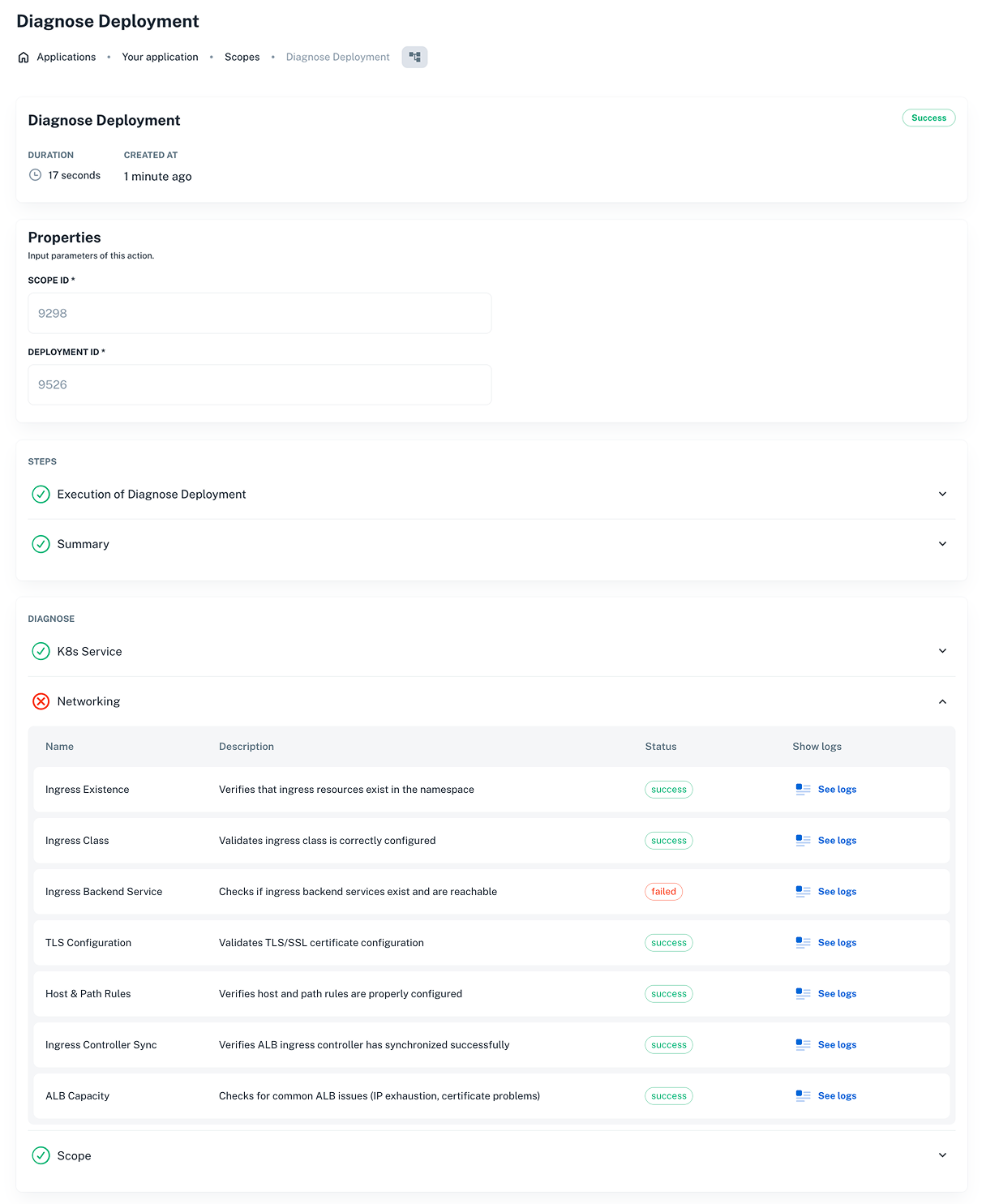Expand Execution of Diagnose Deployment step
The width and height of the screenshot is (986, 1204).
tap(942, 495)
